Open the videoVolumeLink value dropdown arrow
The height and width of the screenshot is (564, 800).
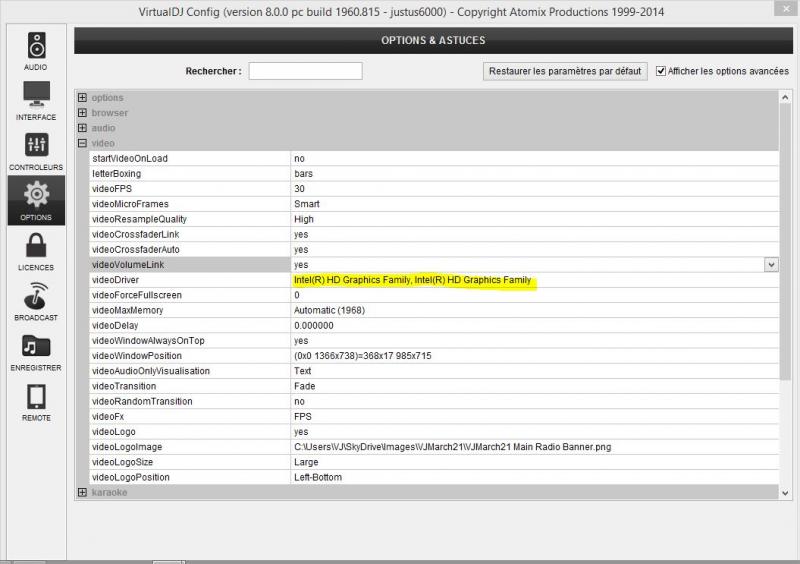pos(771,265)
